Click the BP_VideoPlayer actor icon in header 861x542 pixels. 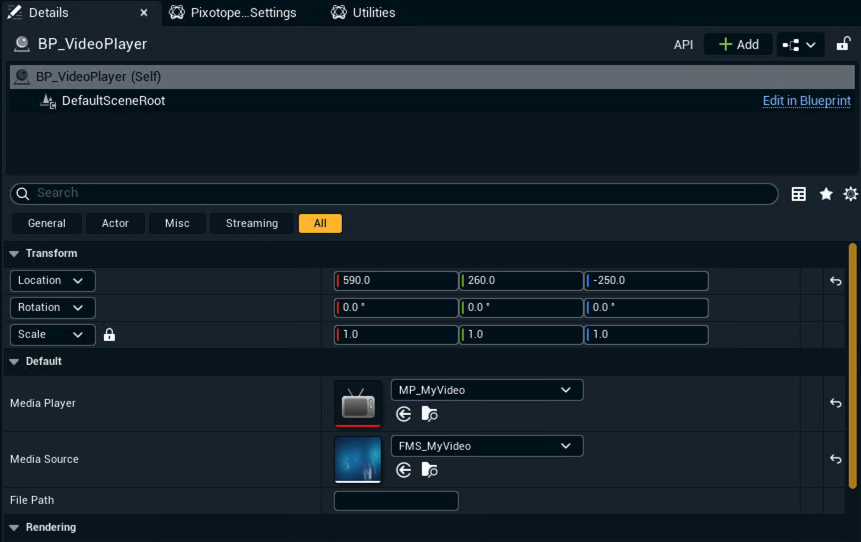(21, 44)
